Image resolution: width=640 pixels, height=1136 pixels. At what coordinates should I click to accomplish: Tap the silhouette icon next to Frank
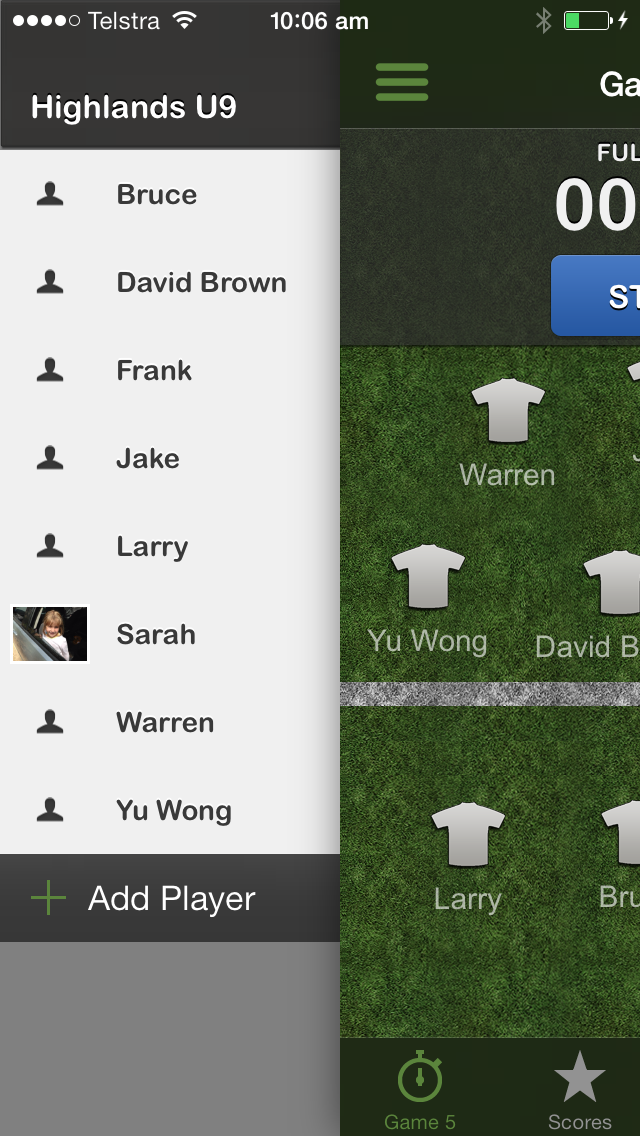(50, 370)
